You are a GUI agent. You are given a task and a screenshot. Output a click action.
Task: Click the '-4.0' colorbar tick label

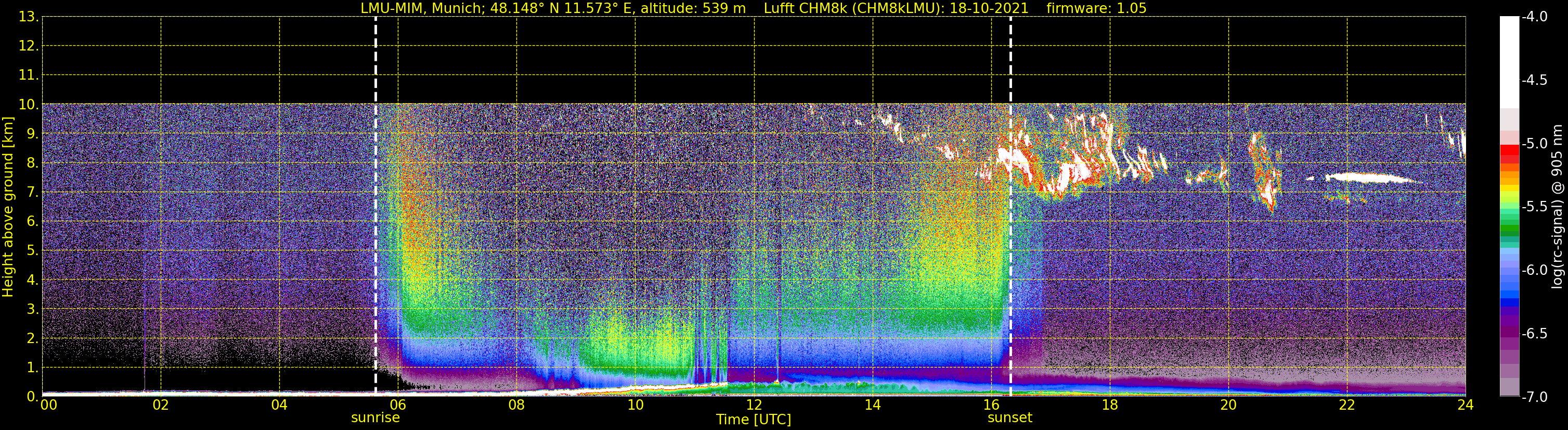coord(1535,17)
